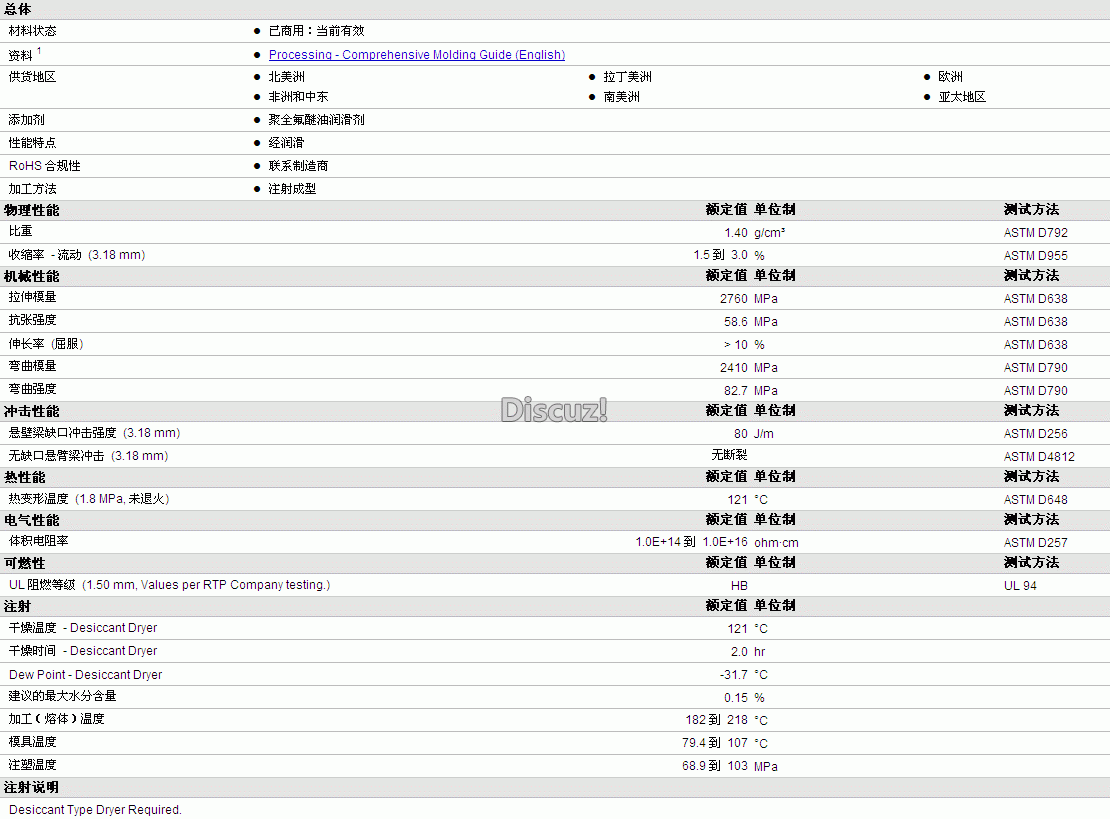Click the UL 阻燃等级 row label
This screenshot has height=819, width=1110.
pos(169,585)
